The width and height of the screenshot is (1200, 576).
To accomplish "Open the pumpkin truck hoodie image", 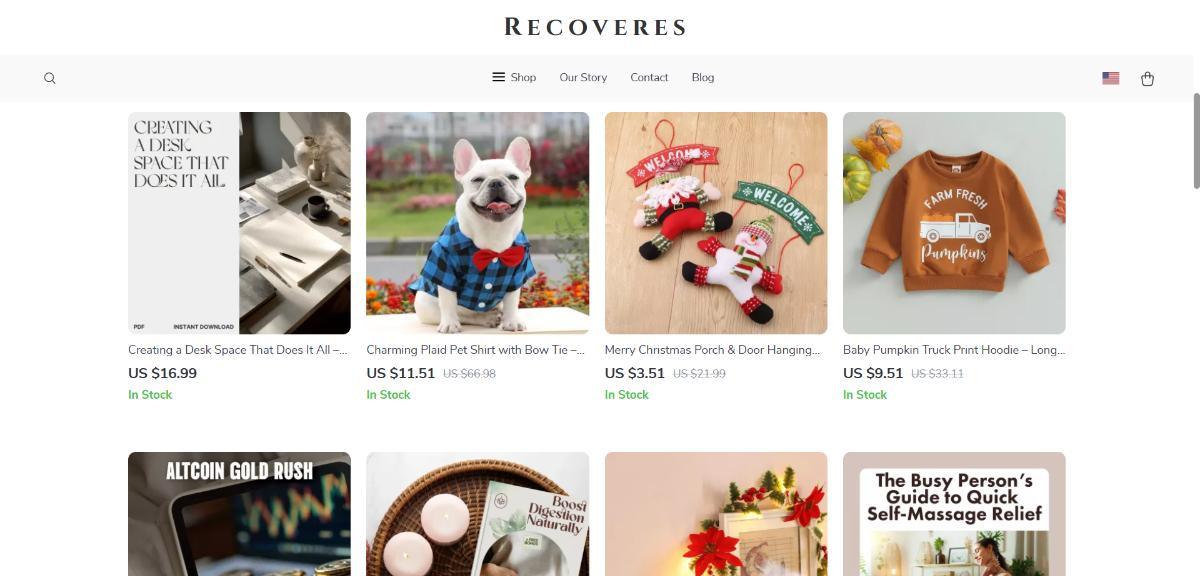I will pyautogui.click(x=954, y=223).
